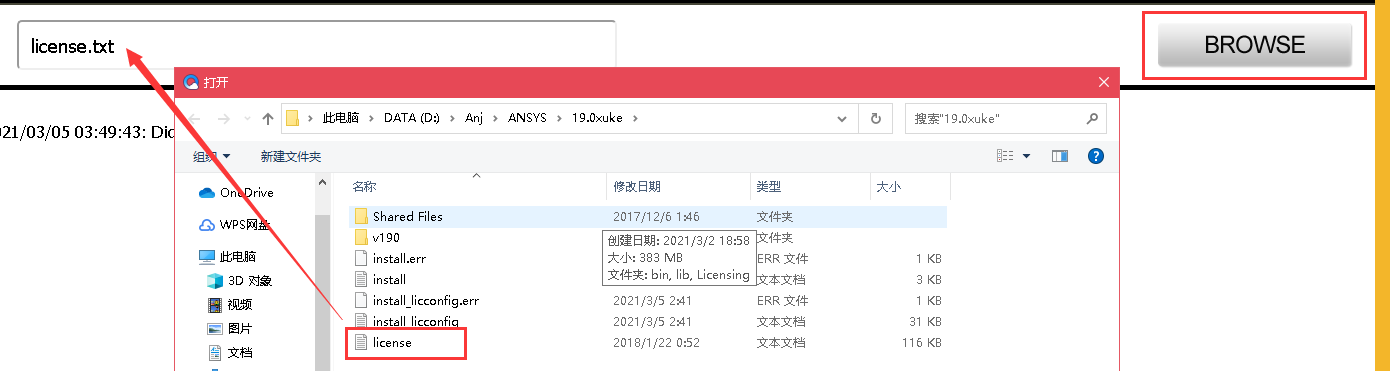Screen dimensions: 1390x371
Task: Select OneDrive in the navigation pane
Action: coord(237,192)
